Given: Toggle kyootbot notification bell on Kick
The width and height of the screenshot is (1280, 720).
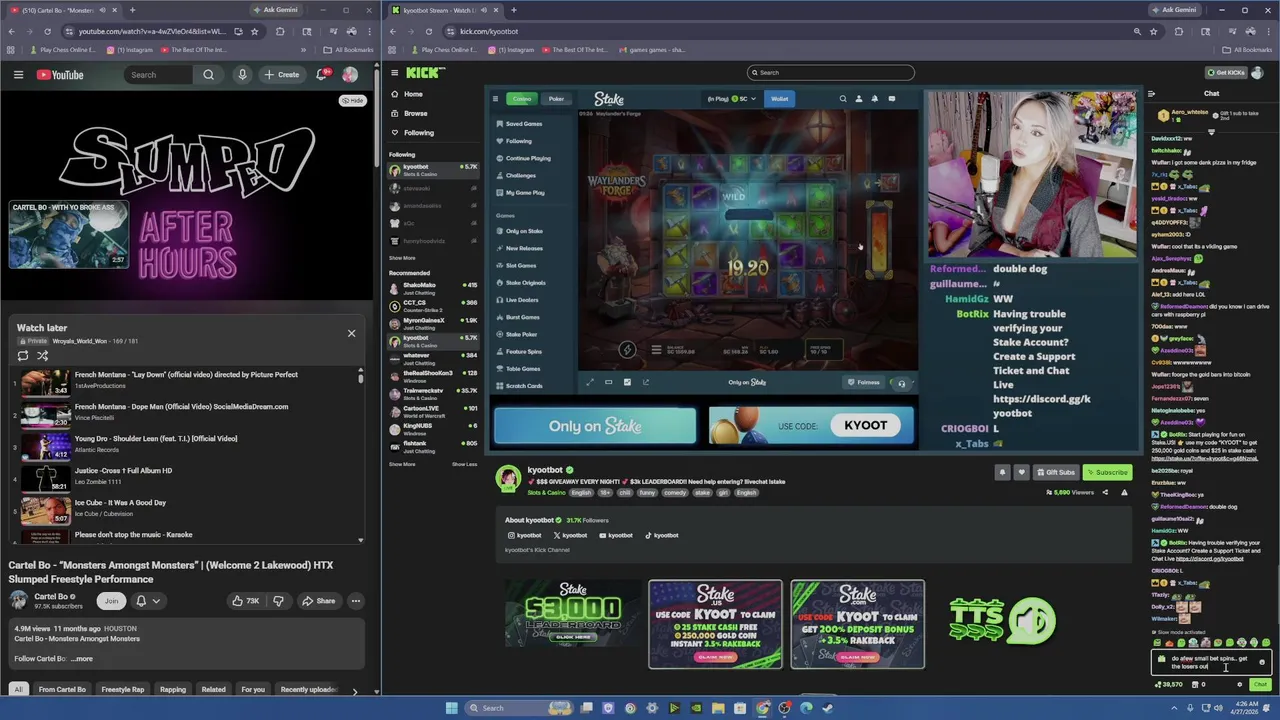Looking at the screenshot, I should pyautogui.click(x=1002, y=472).
